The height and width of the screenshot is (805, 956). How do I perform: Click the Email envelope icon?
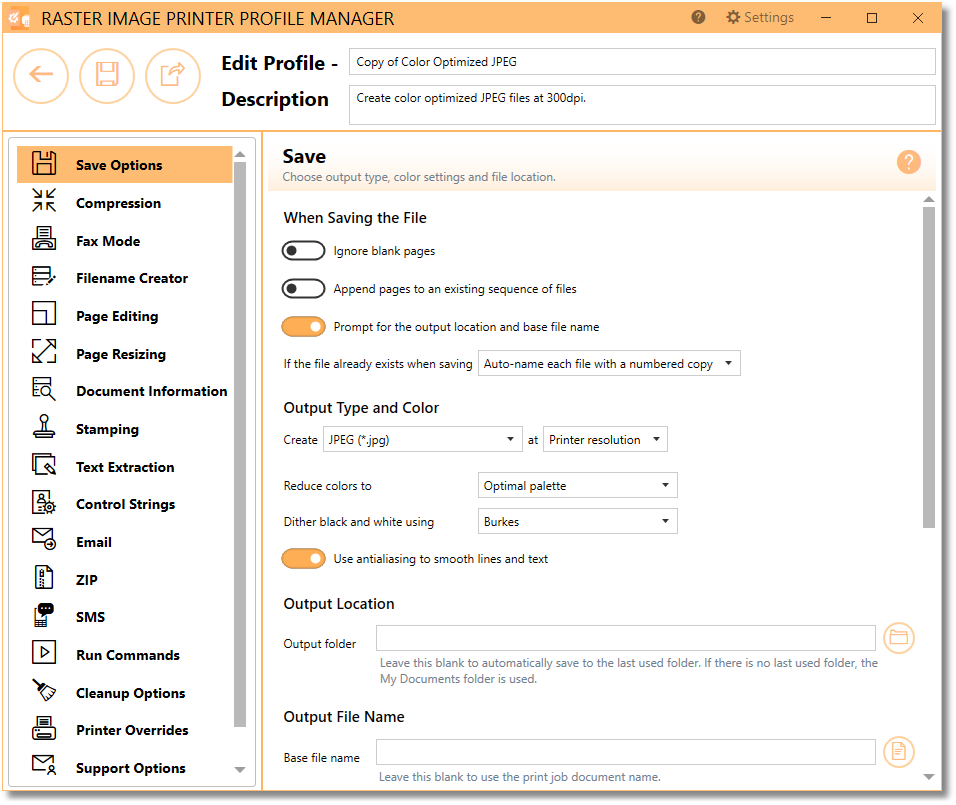[x=44, y=539]
